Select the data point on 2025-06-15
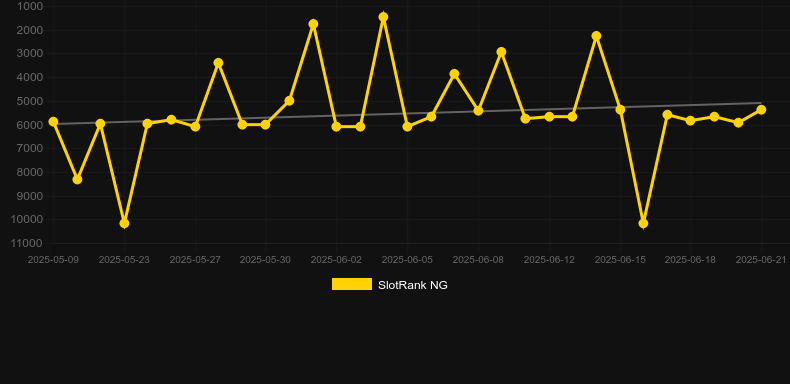Screen dimensions: 790x384 [620, 110]
